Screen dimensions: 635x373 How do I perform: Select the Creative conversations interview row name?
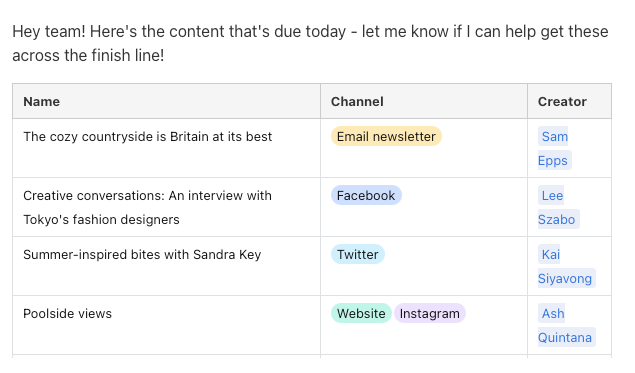pos(147,207)
